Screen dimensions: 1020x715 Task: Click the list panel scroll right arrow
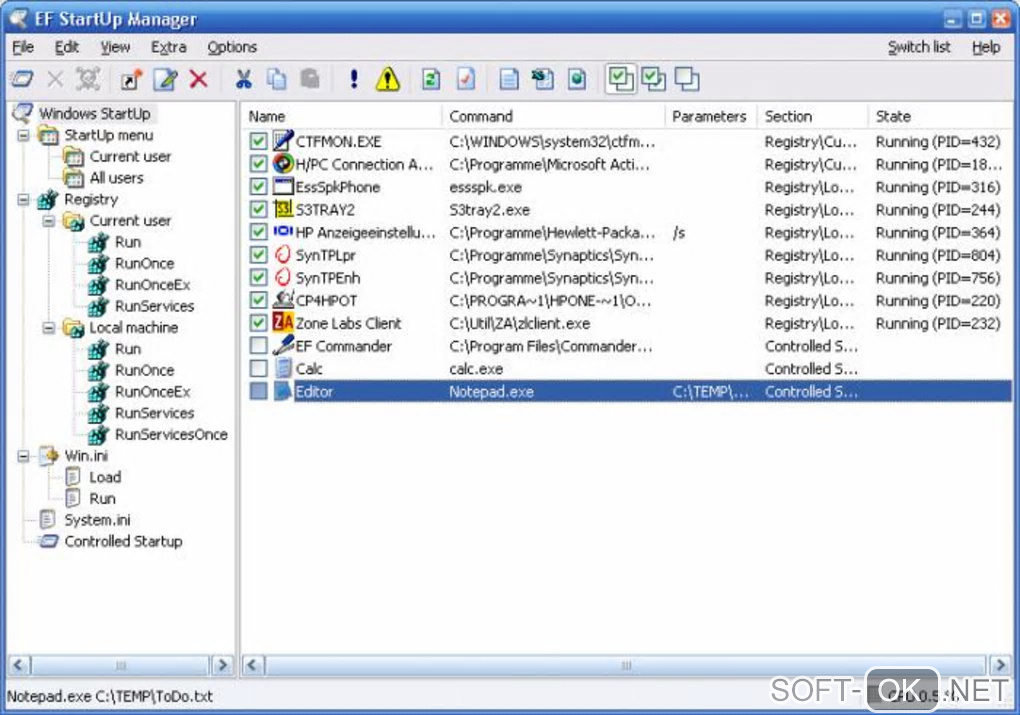[1000, 666]
